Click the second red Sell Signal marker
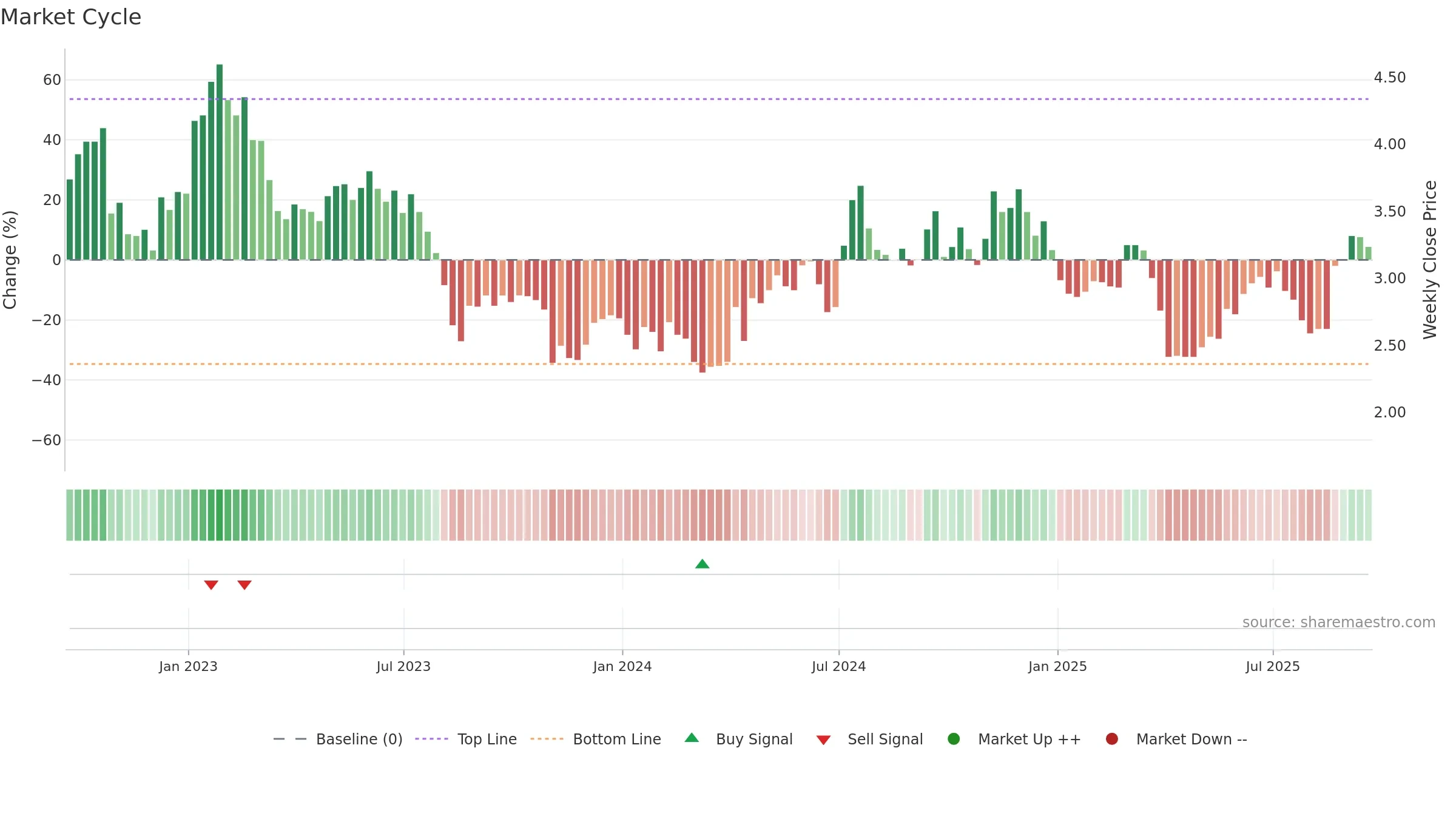Image resolution: width=1456 pixels, height=819 pixels. pyautogui.click(x=244, y=585)
